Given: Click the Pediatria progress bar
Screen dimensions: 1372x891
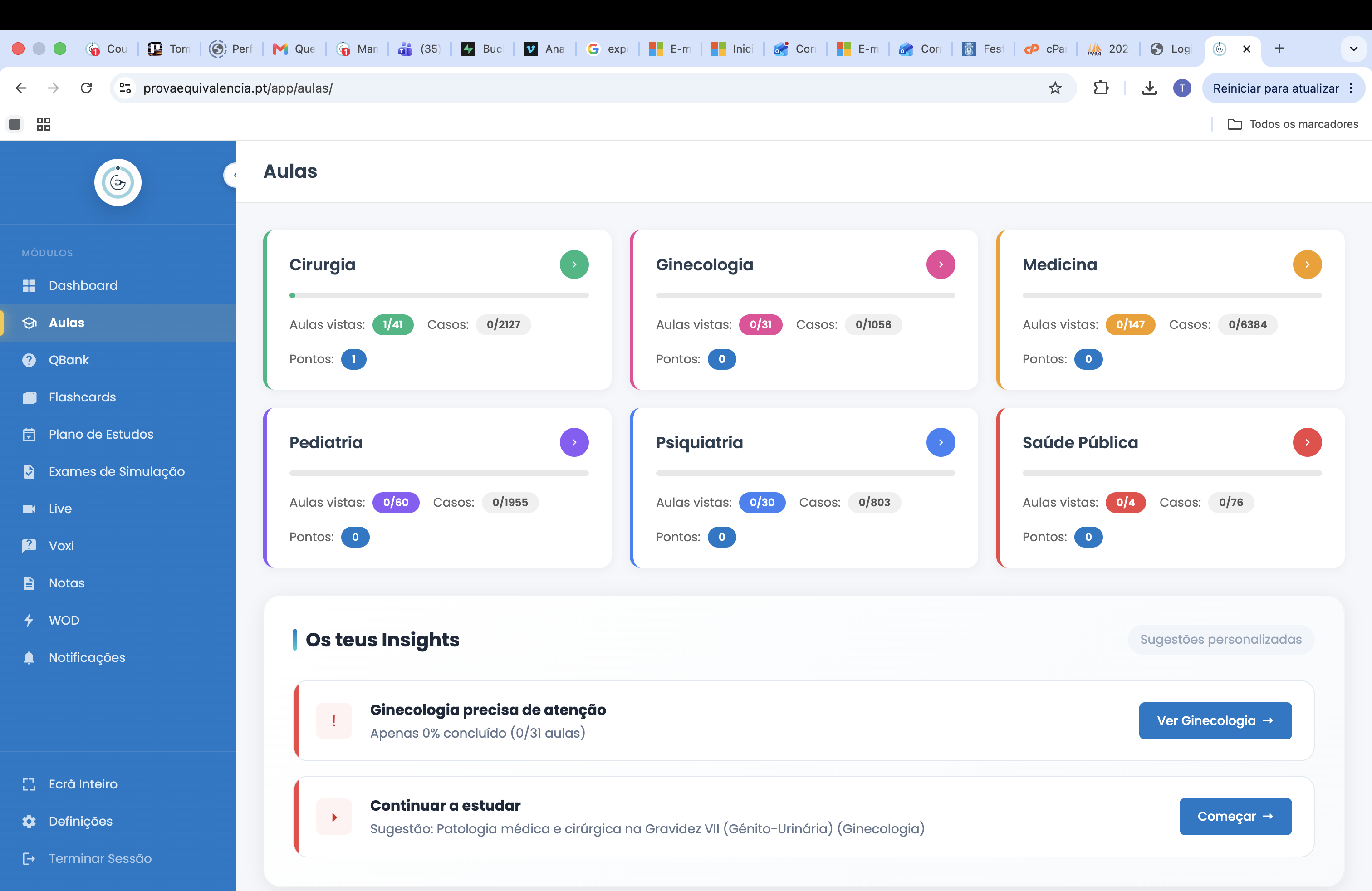Looking at the screenshot, I should click(x=439, y=473).
